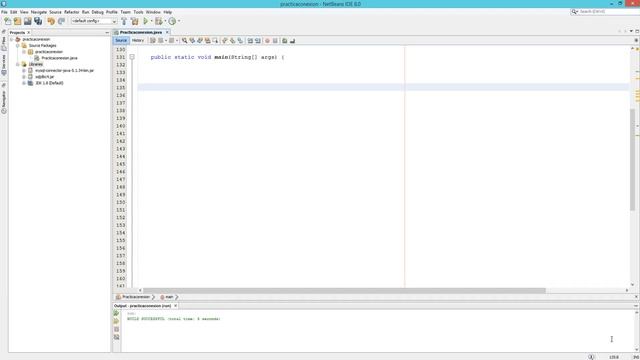
Task: Click the Shift Line Right icon
Action: point(258,40)
